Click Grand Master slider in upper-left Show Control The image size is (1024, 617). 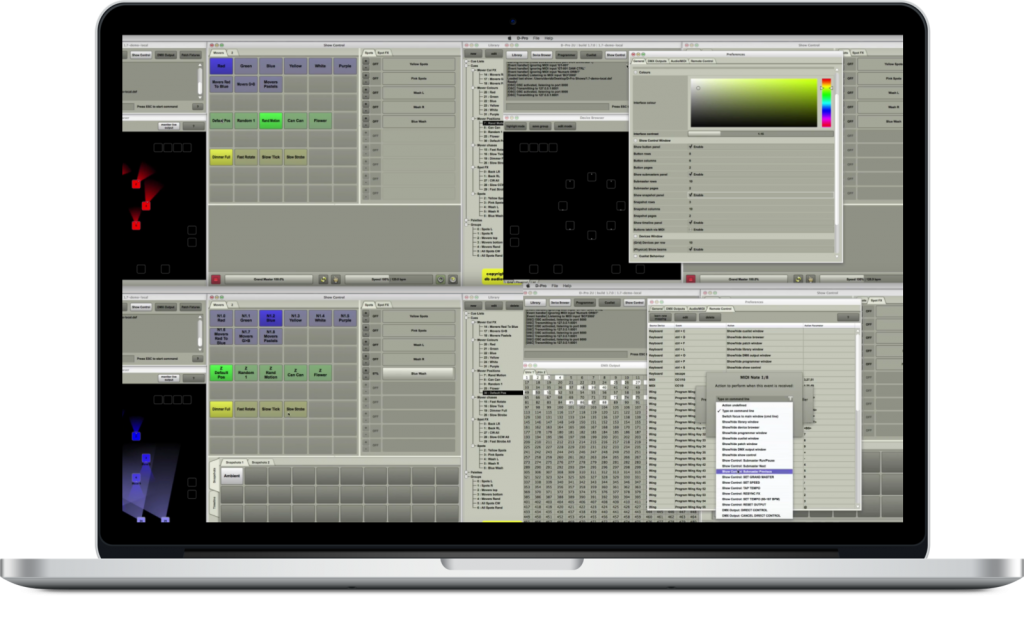pyautogui.click(x=268, y=279)
